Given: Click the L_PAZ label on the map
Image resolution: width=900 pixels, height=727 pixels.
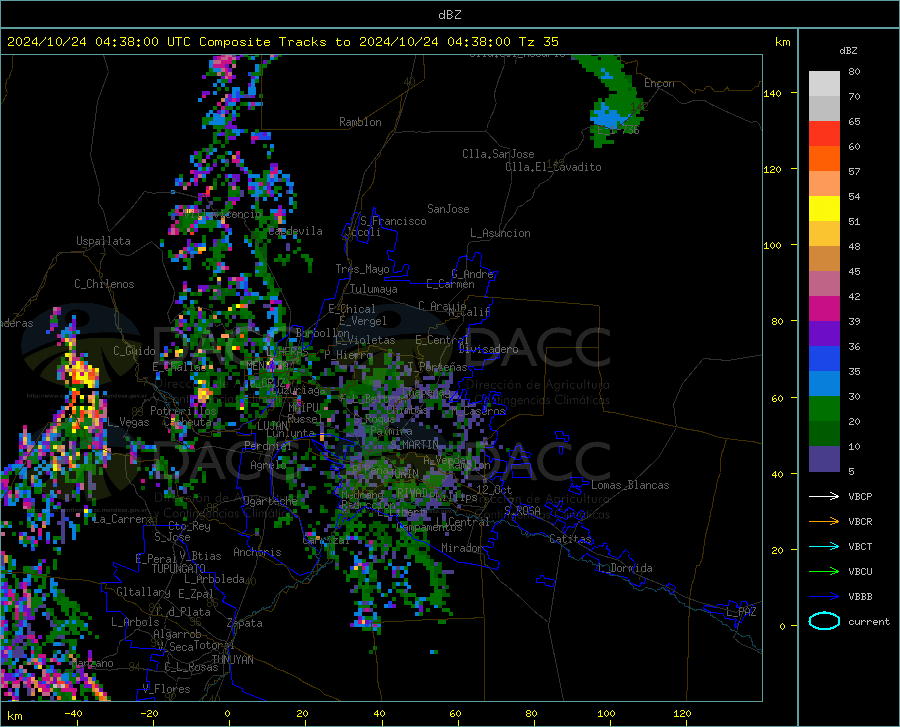Looking at the screenshot, I should [741, 612].
